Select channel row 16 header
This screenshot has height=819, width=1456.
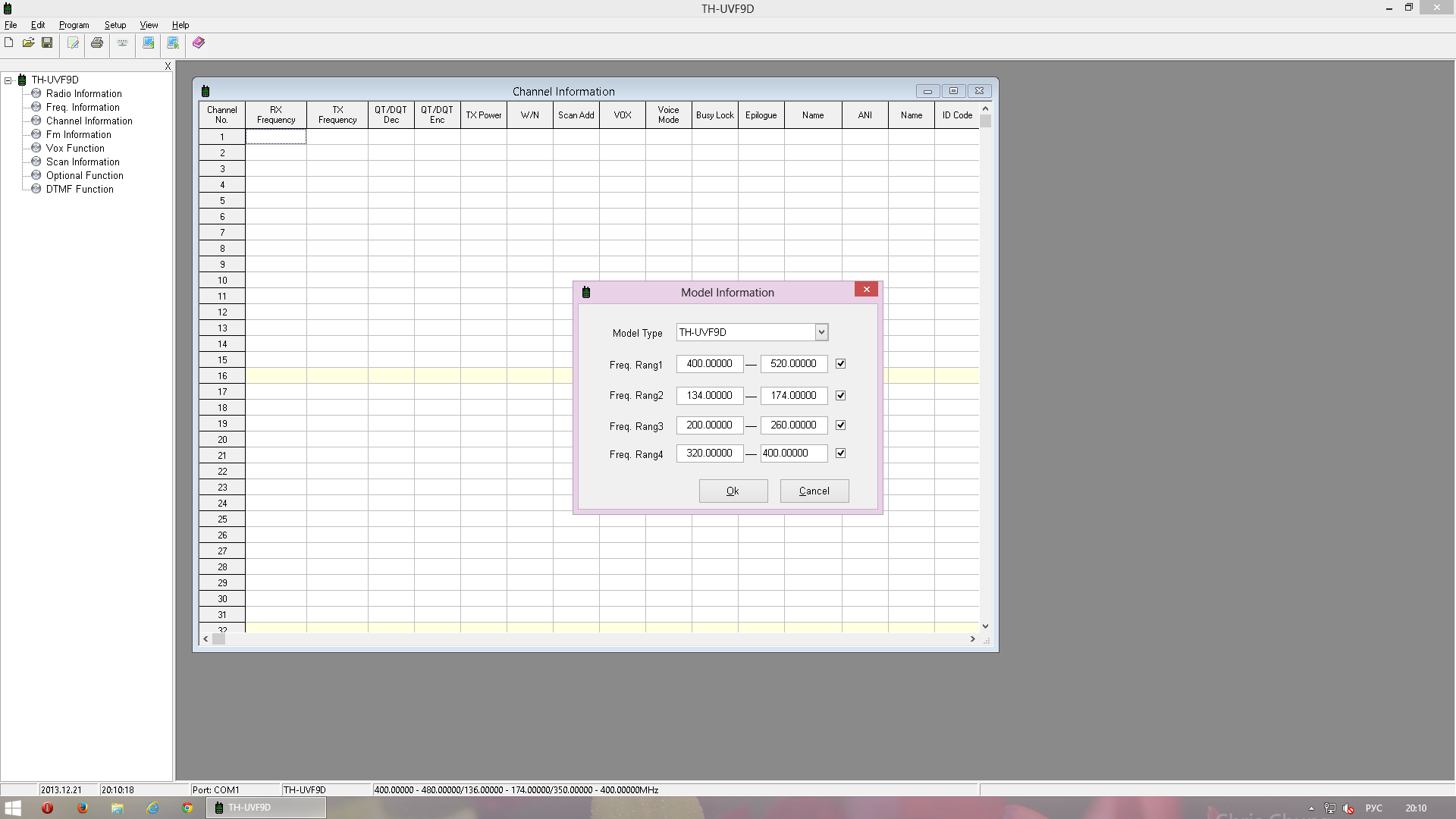(x=222, y=376)
